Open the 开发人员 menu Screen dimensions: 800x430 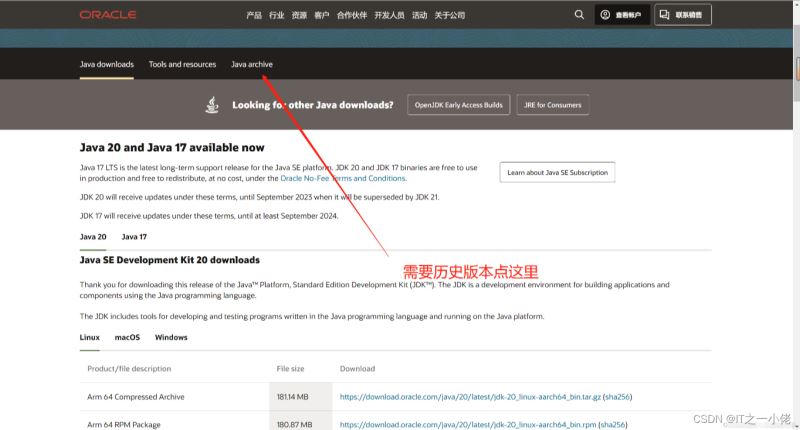click(x=389, y=15)
